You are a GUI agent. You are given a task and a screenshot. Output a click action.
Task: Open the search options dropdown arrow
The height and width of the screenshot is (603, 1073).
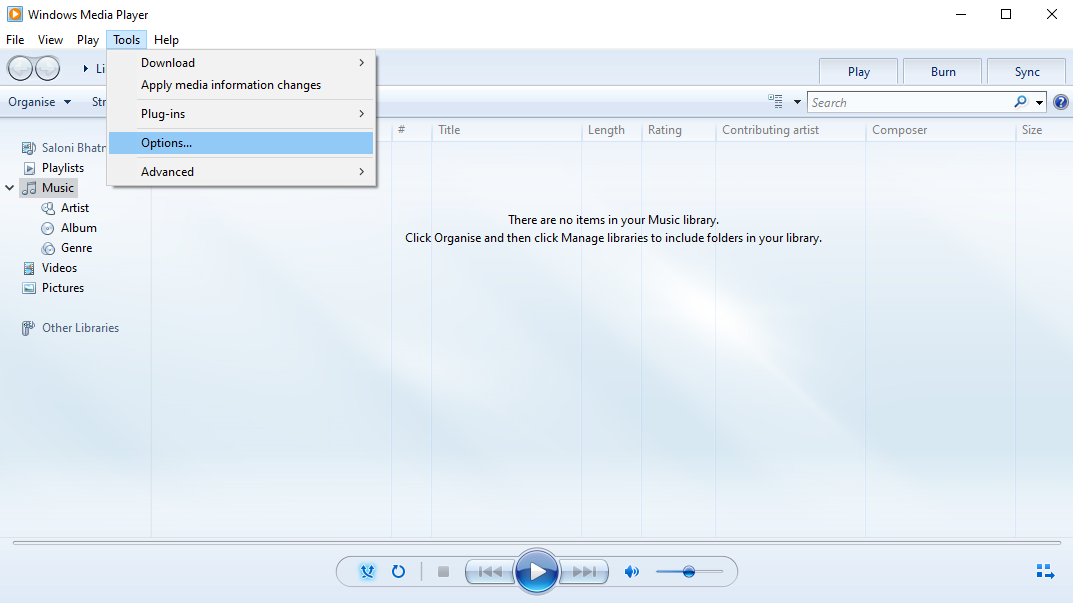pyautogui.click(x=1039, y=103)
